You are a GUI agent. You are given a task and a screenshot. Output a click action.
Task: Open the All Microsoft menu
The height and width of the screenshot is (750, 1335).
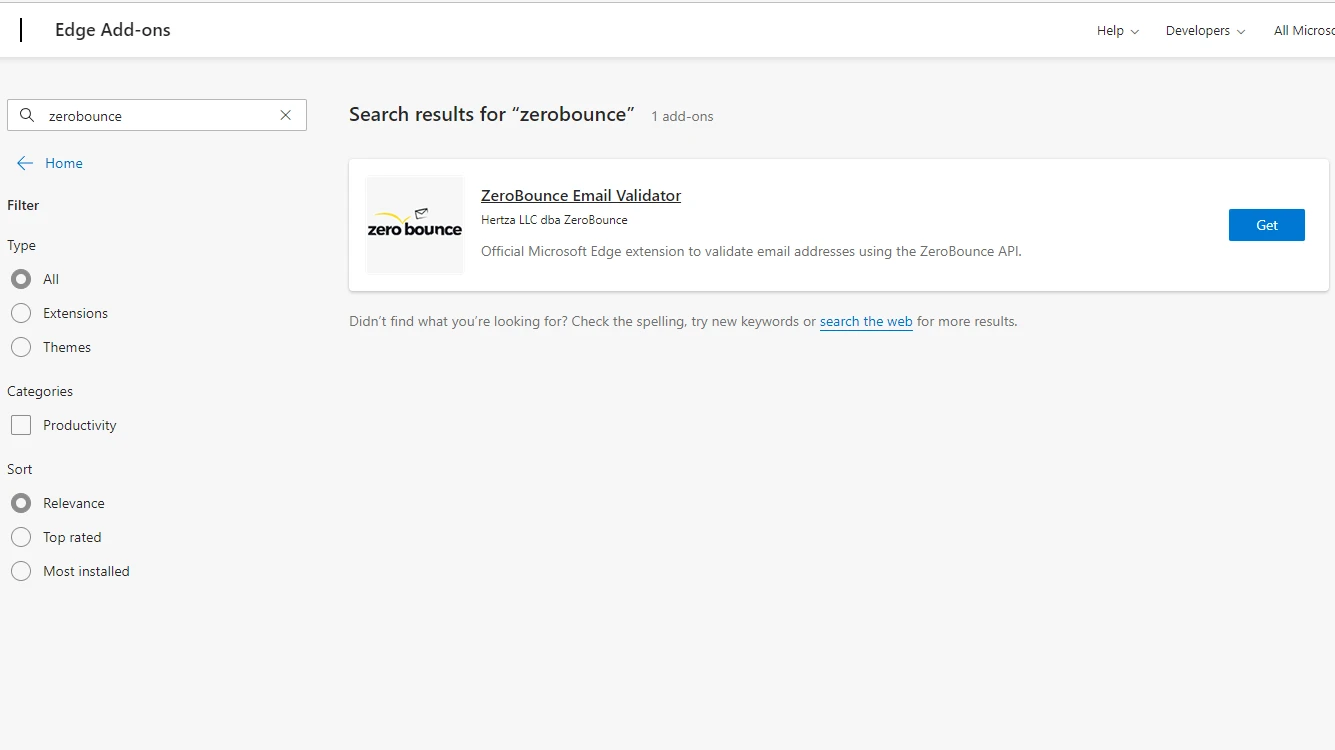click(1310, 30)
